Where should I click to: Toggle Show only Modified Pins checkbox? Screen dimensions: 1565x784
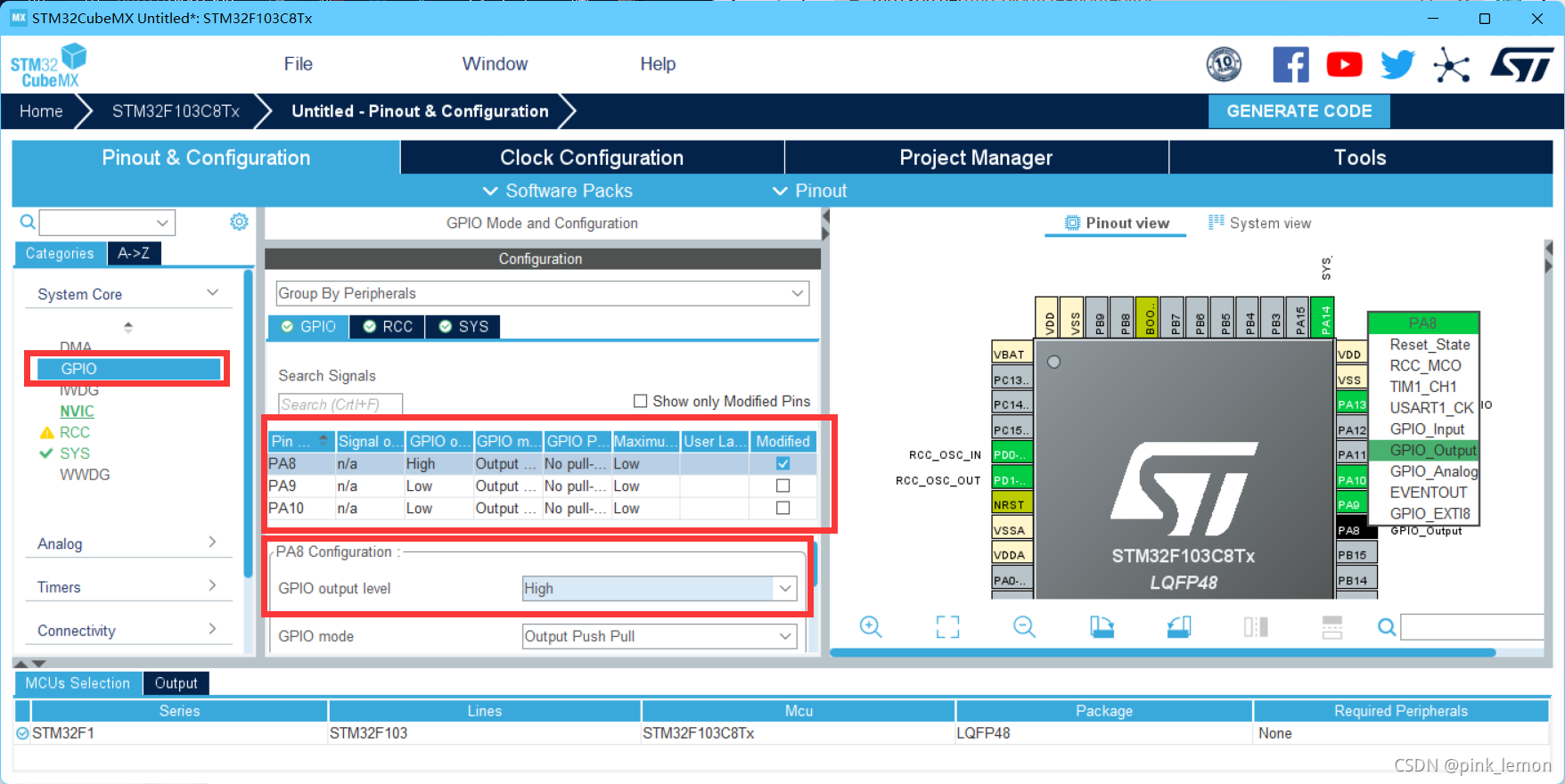[x=640, y=401]
